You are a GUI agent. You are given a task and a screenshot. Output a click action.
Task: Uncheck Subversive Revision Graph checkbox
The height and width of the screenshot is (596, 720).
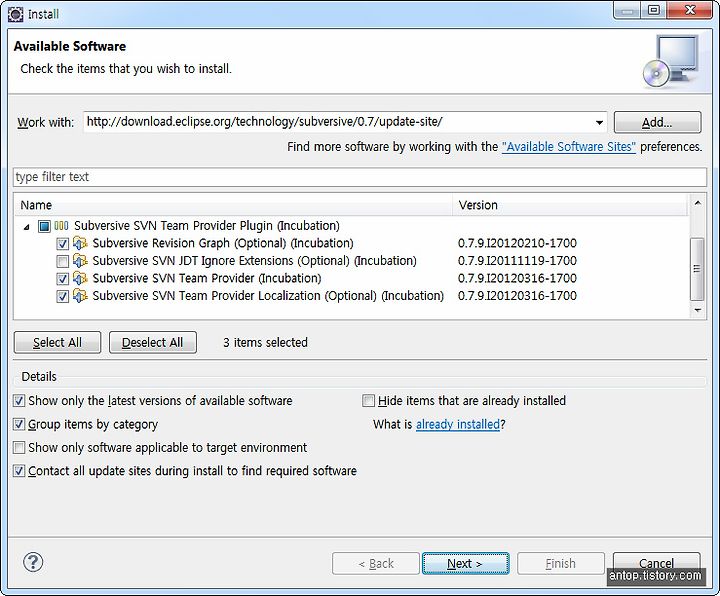[62, 244]
